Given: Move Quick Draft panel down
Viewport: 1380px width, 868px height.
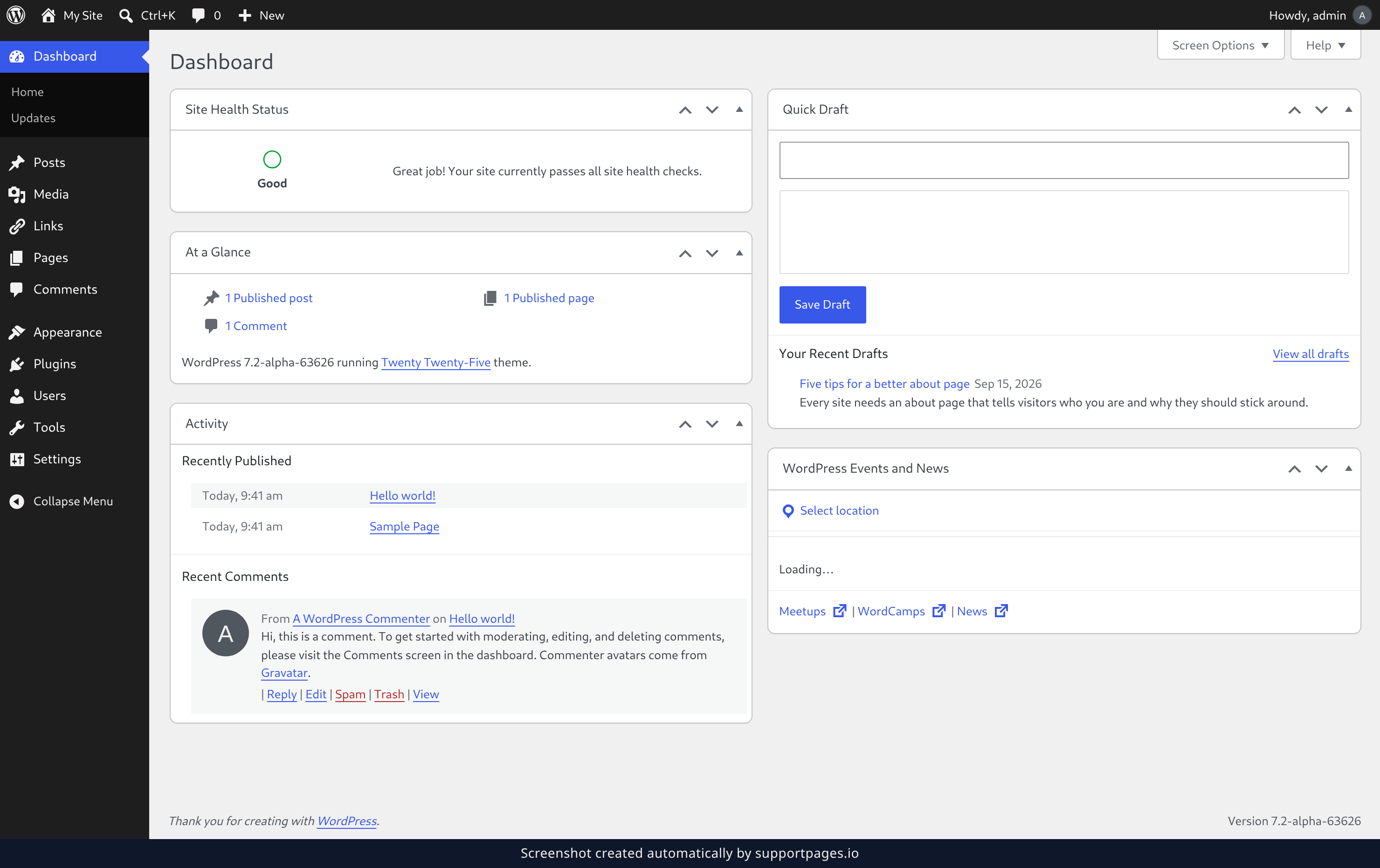Looking at the screenshot, I should (x=1321, y=110).
